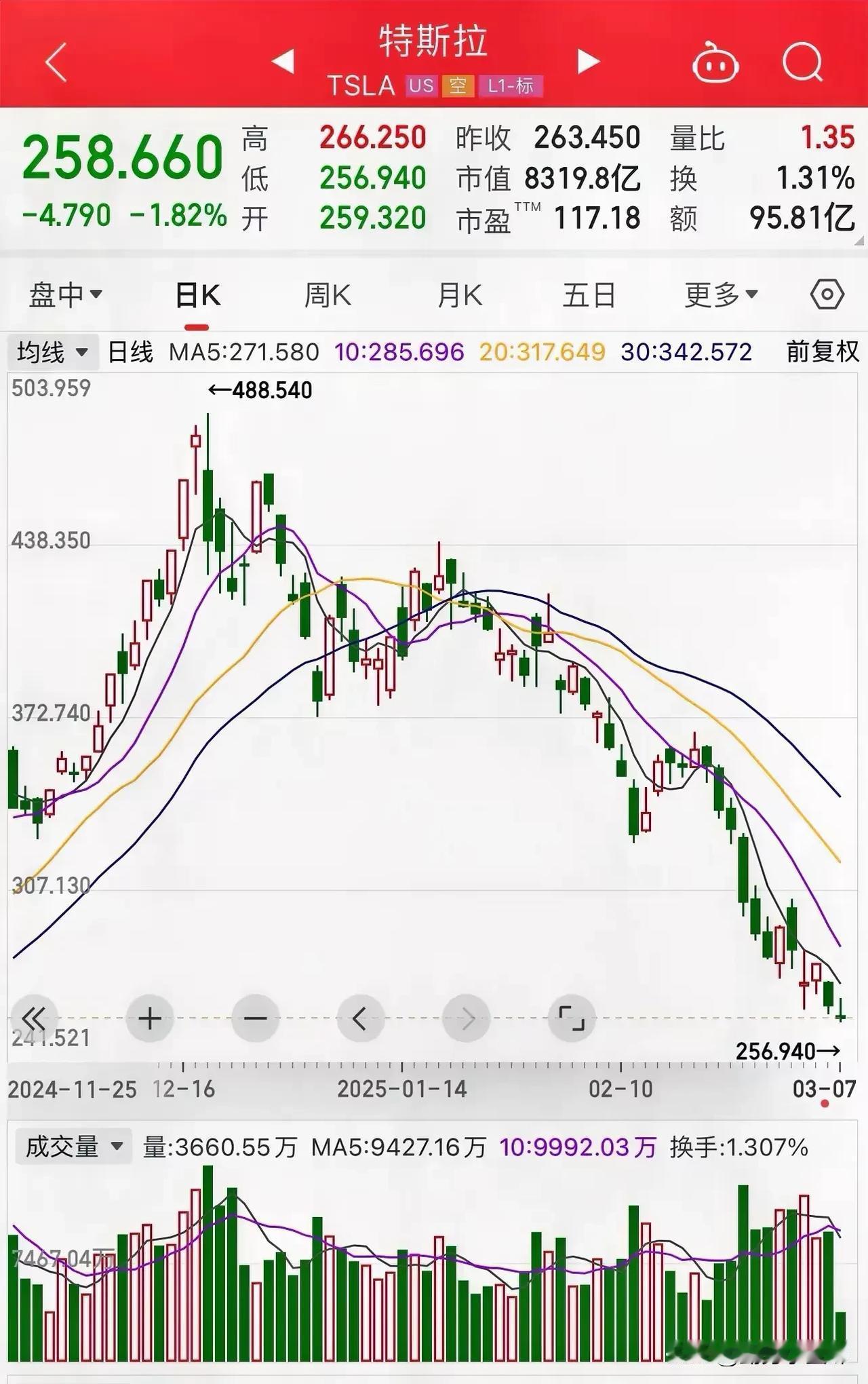
Task: Zoom in chart with plus button
Action: [150, 1018]
